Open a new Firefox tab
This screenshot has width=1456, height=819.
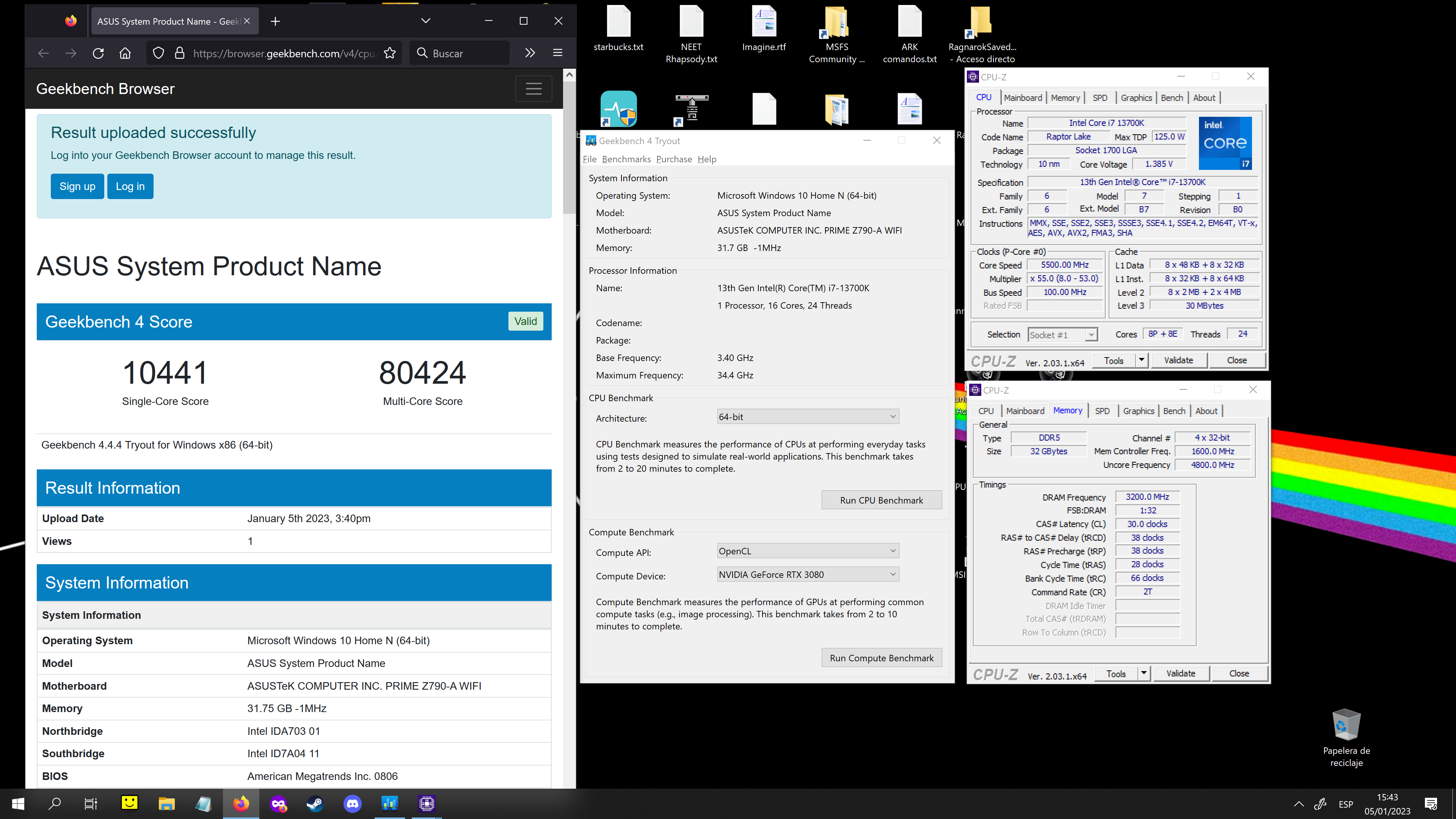(x=275, y=22)
